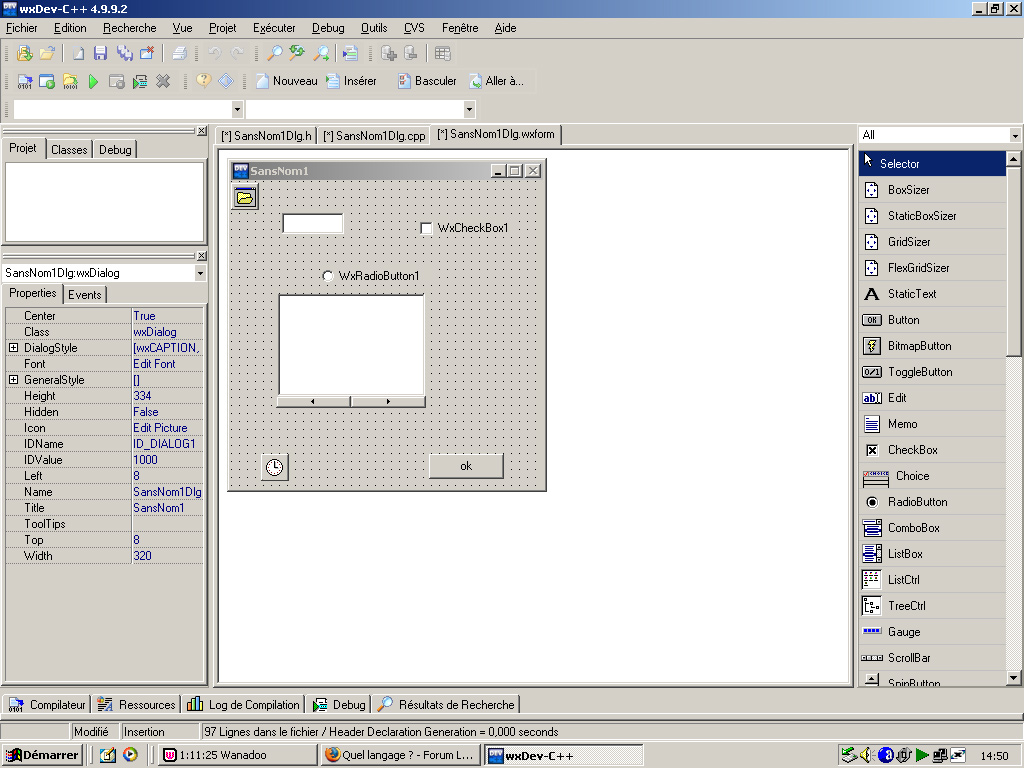The width and height of the screenshot is (1024, 768).
Task: Click the replace icon with green arrows
Action: 297,54
